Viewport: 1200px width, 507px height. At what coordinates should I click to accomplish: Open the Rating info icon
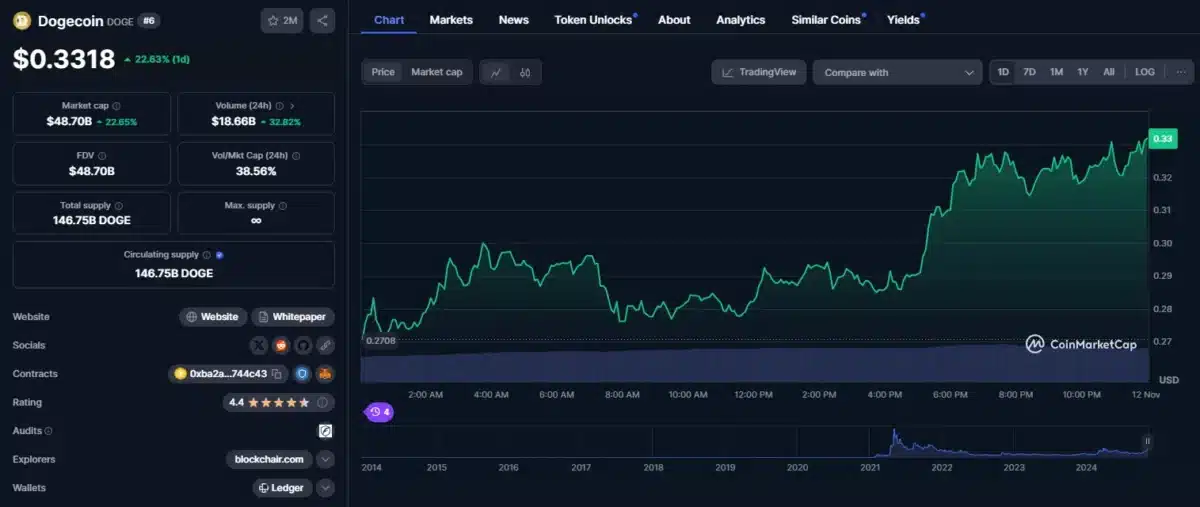pyautogui.click(x=322, y=402)
